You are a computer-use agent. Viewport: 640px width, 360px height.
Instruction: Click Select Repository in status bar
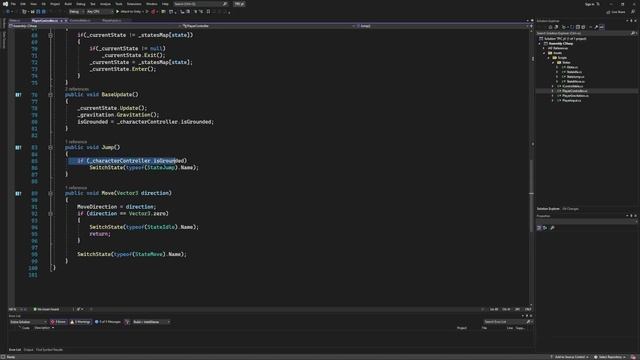pyautogui.click(x=610, y=357)
